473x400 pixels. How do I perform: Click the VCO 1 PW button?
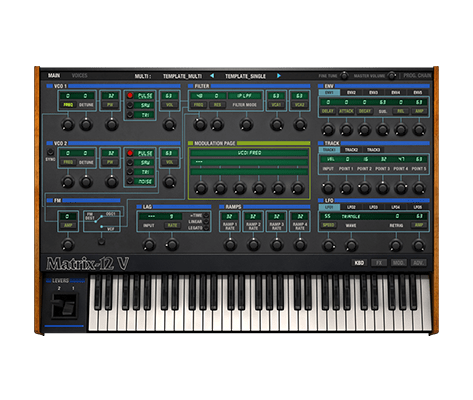[x=110, y=105]
